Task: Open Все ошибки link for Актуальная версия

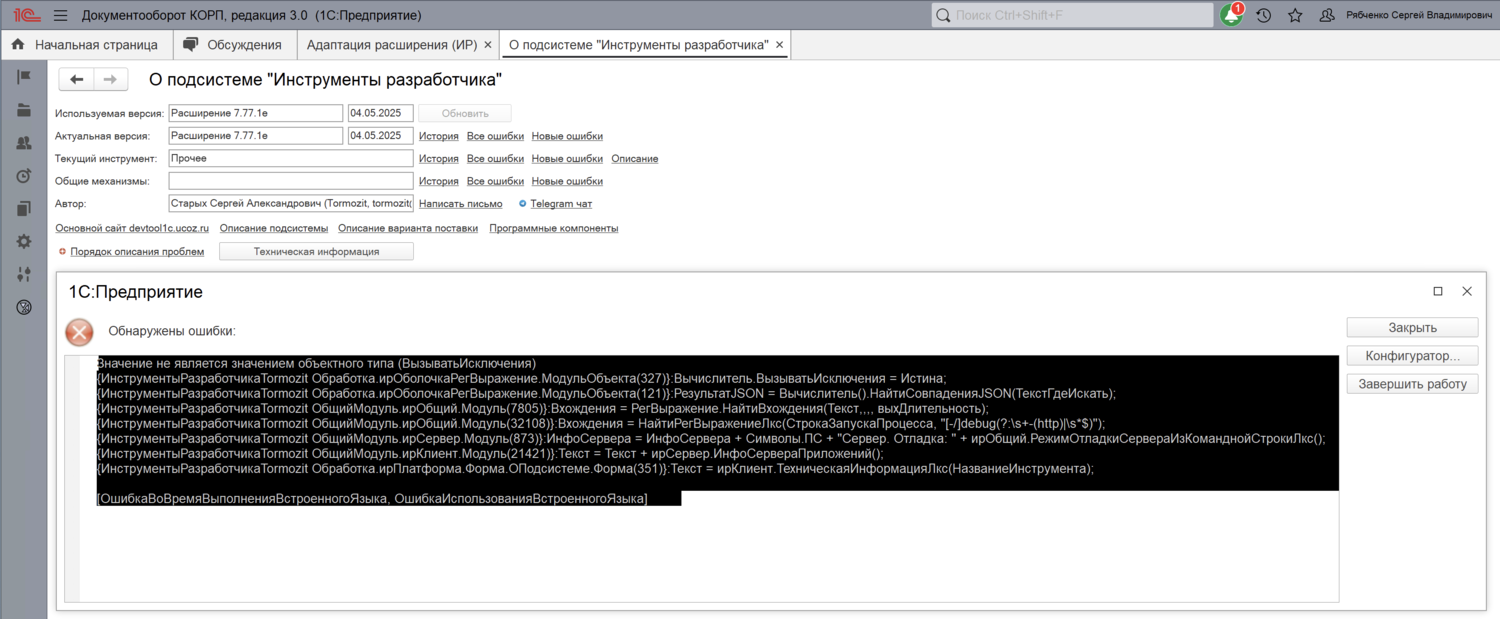Action: pos(495,136)
